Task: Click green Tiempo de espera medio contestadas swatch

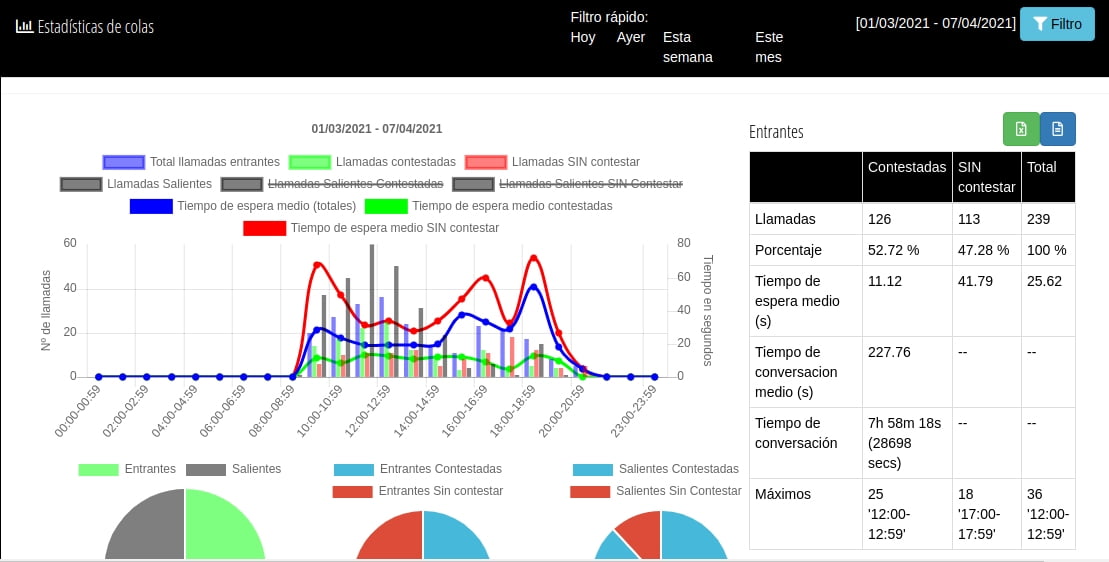Action: (x=386, y=206)
